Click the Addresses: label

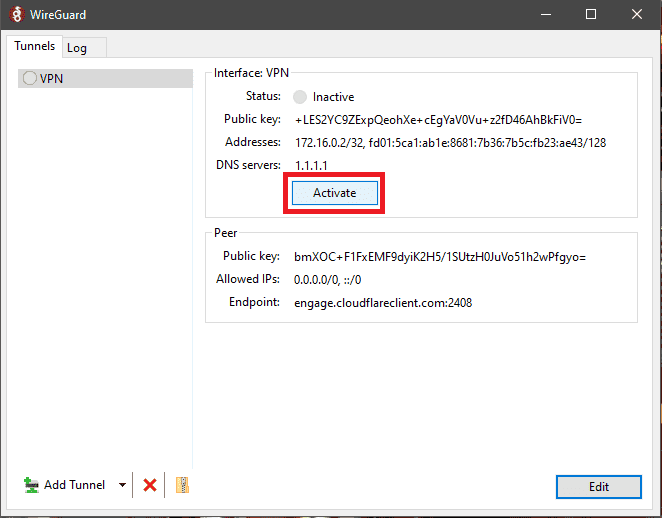click(252, 142)
